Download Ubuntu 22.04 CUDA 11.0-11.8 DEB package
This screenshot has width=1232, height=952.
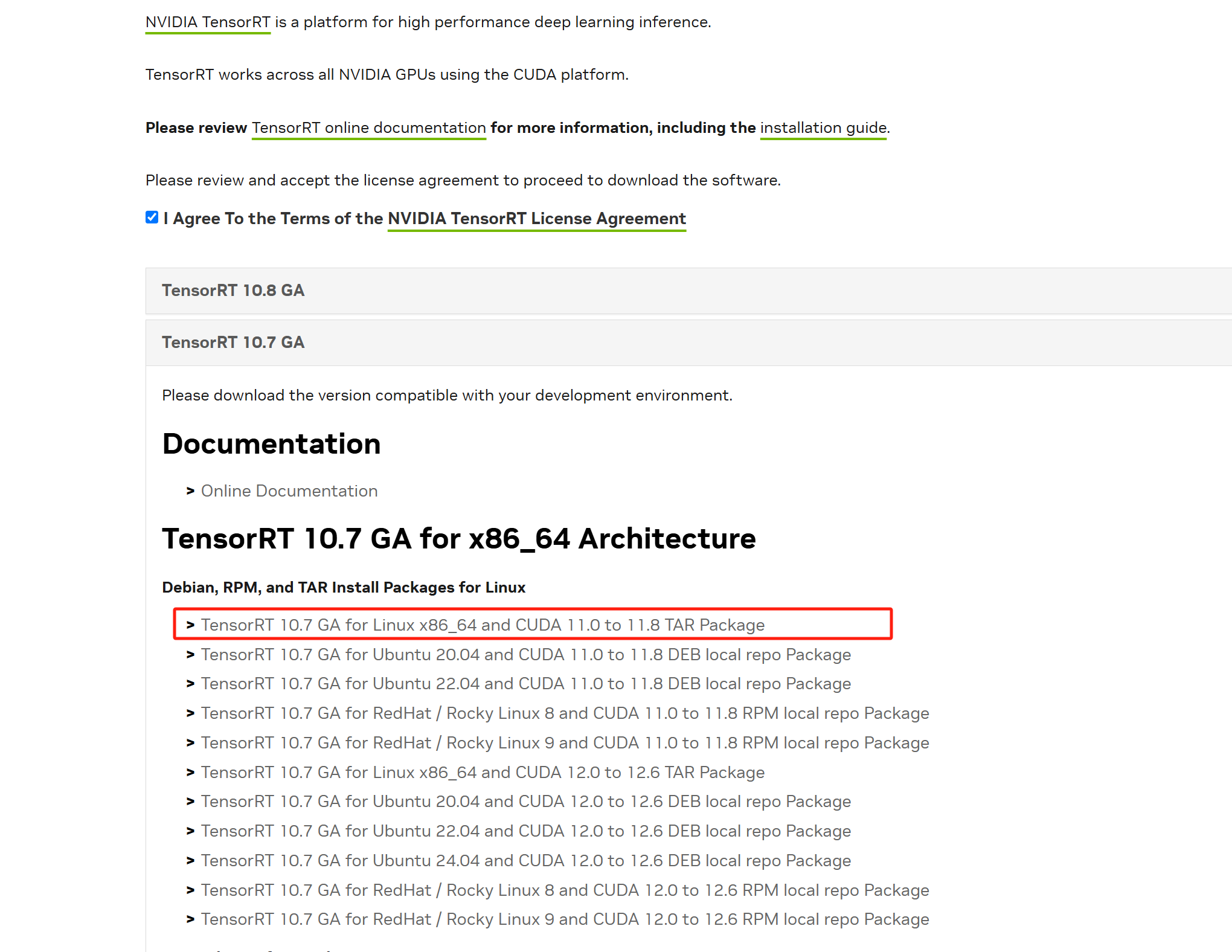[525, 684]
